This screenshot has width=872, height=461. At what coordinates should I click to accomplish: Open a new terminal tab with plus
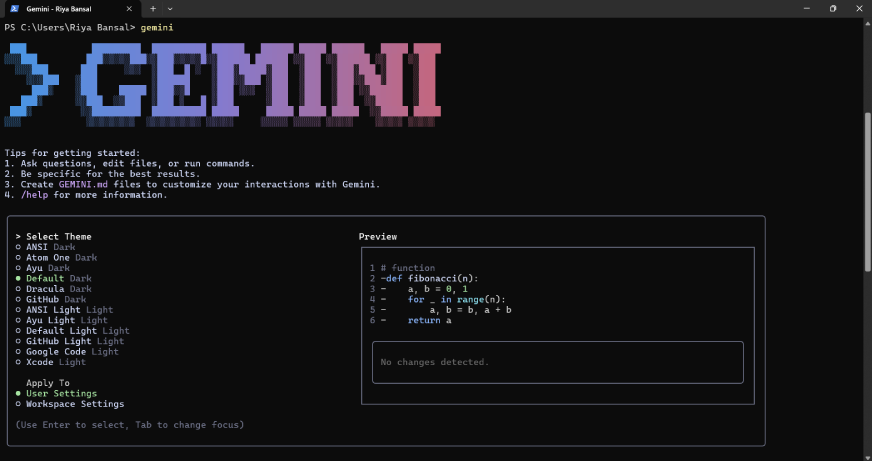(153, 9)
